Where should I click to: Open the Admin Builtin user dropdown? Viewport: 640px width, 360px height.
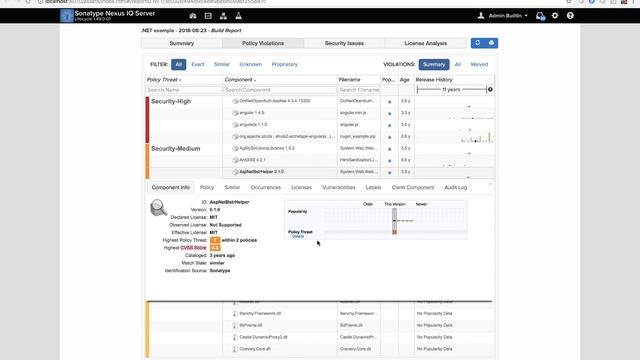pos(508,16)
